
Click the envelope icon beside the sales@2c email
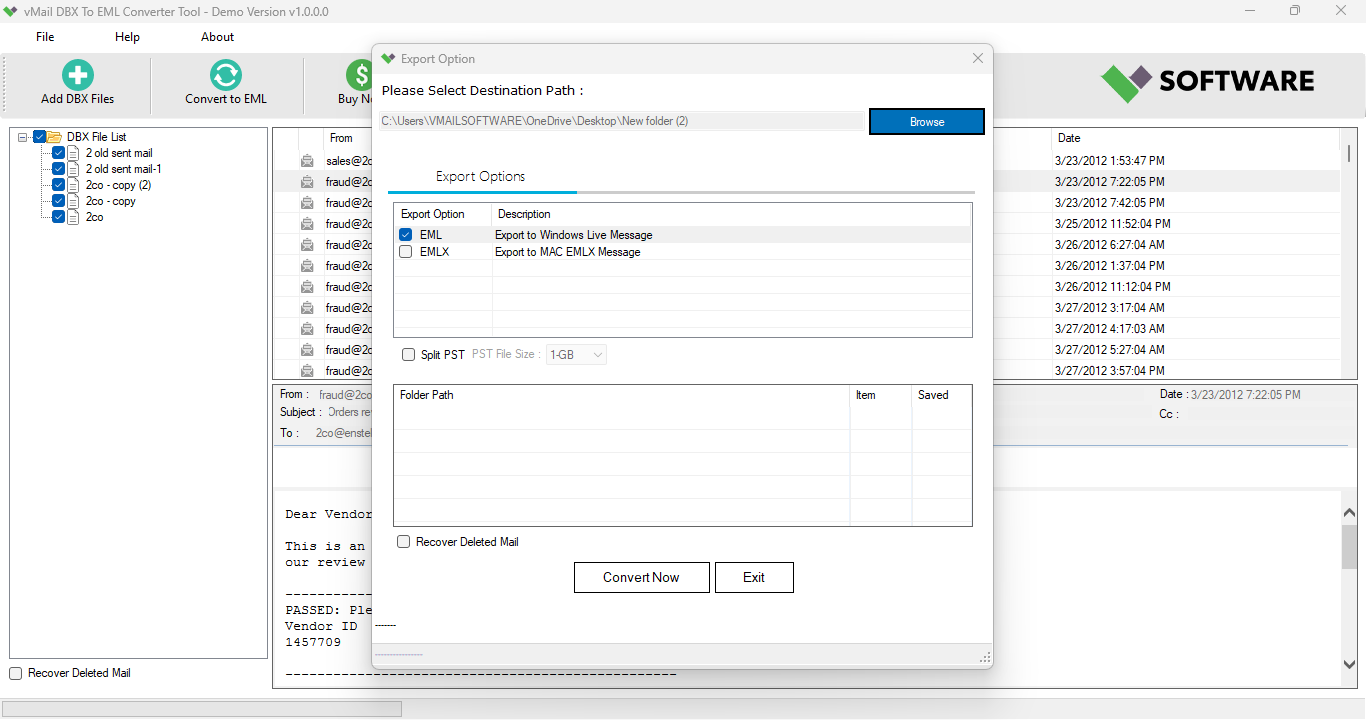[306, 160]
